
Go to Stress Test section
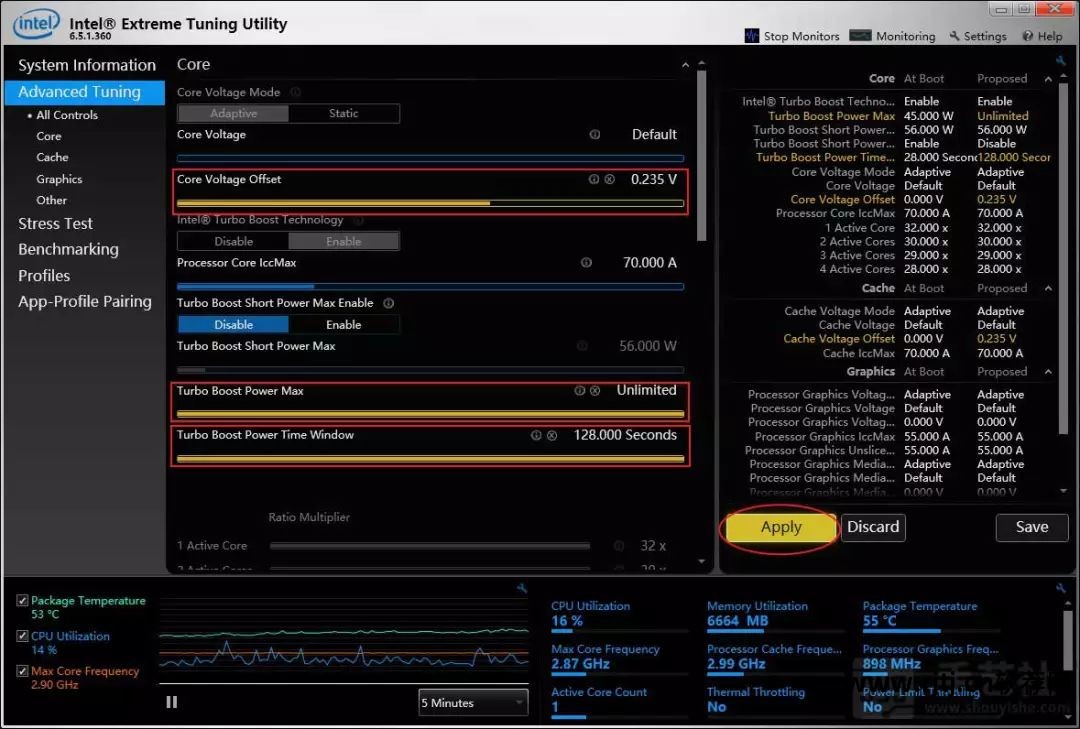click(x=55, y=224)
